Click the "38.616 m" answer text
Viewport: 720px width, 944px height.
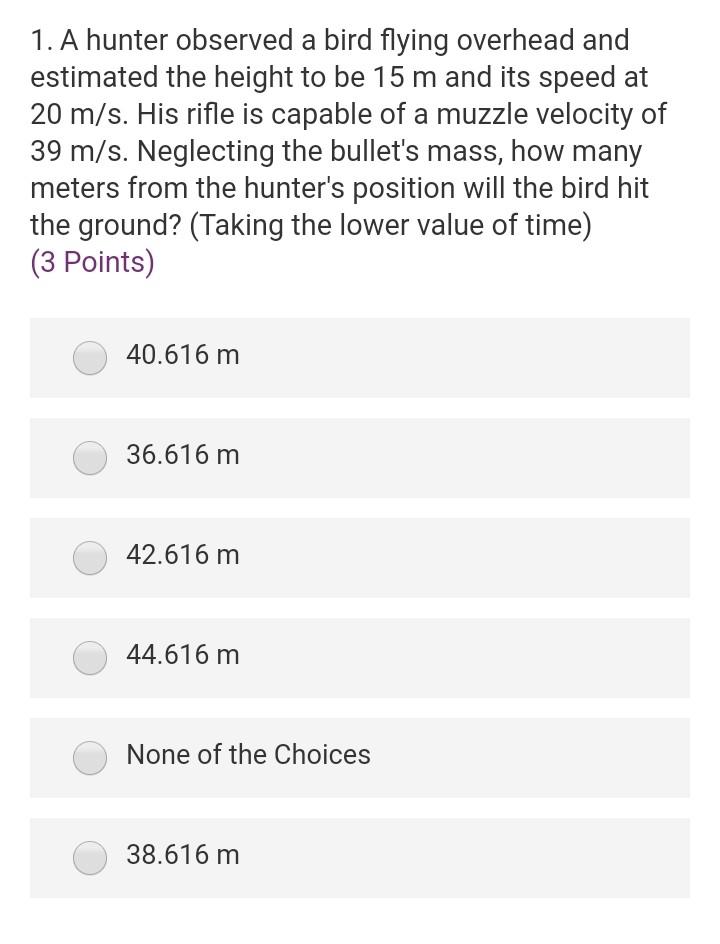(x=183, y=854)
